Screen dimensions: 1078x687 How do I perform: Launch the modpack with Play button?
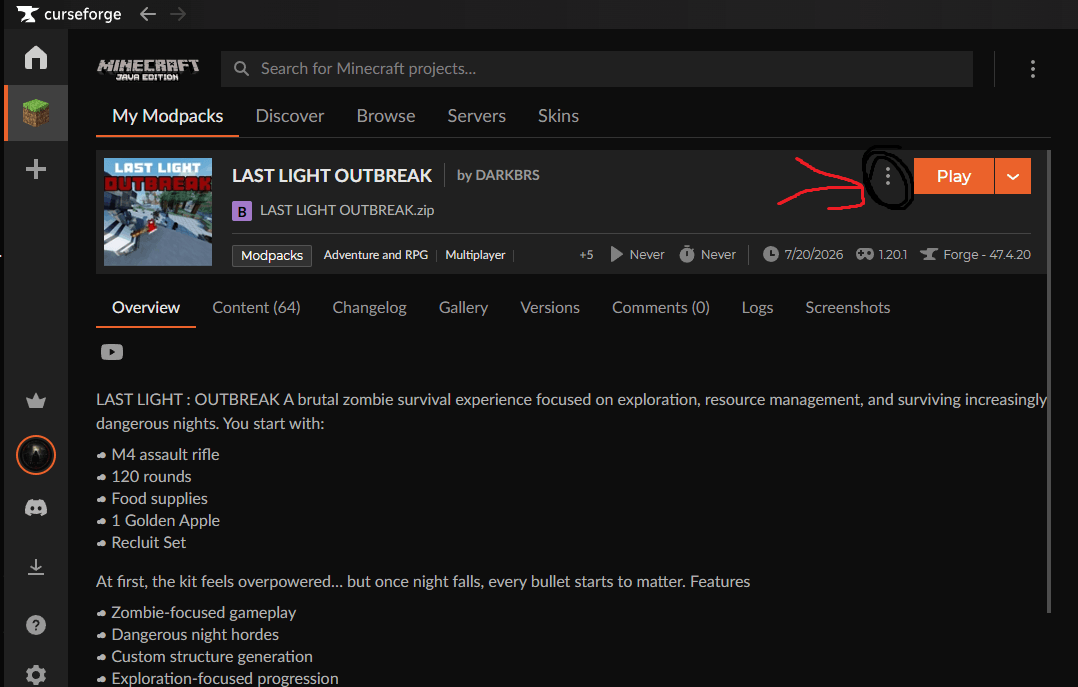click(x=954, y=177)
